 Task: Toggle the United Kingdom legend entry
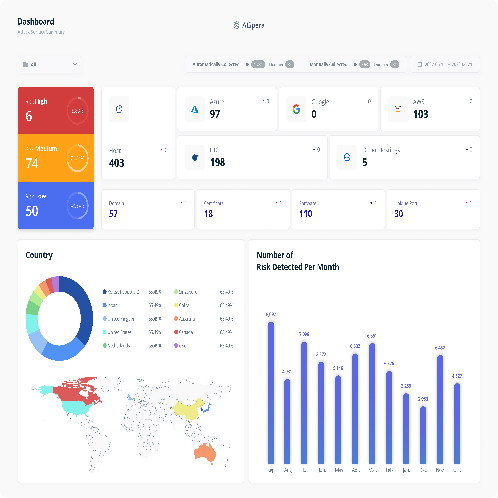click(119, 319)
